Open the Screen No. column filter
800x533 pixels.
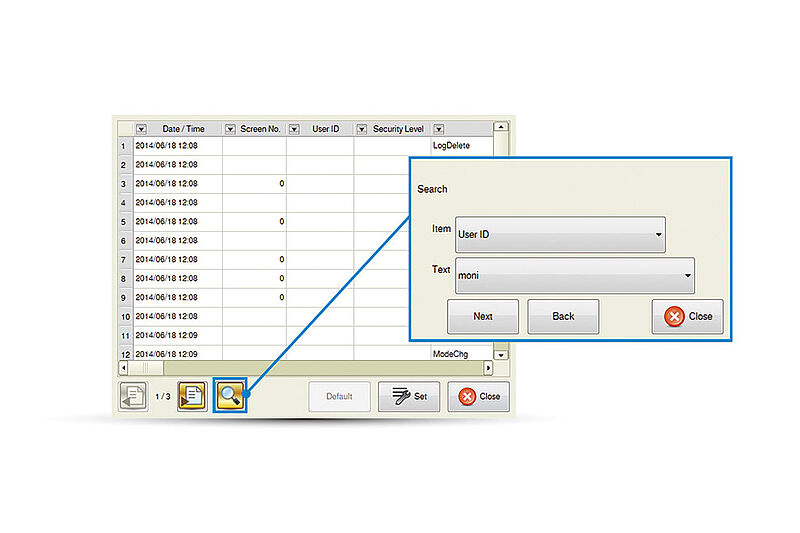[230, 129]
